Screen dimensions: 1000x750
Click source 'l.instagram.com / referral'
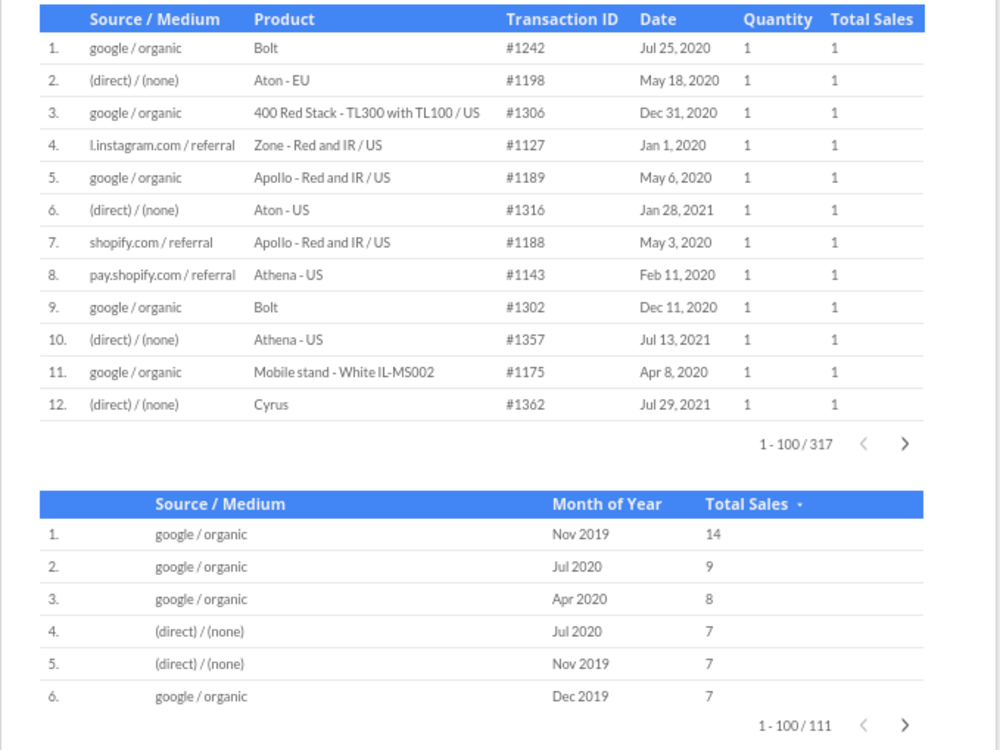pyautogui.click(x=162, y=145)
